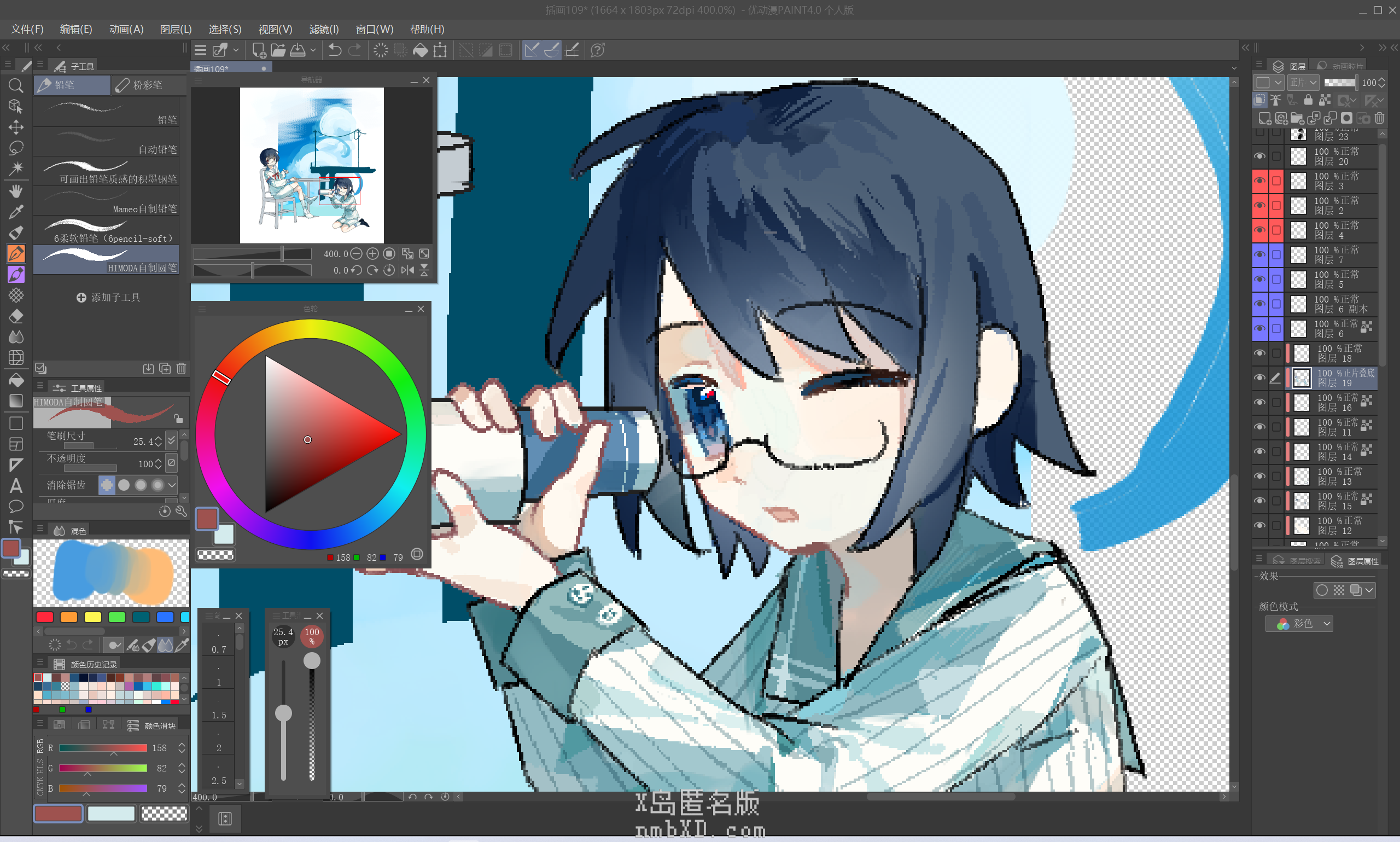The width and height of the screenshot is (1400, 842).
Task: Hide layer 12 using eye icon
Action: tap(1259, 525)
